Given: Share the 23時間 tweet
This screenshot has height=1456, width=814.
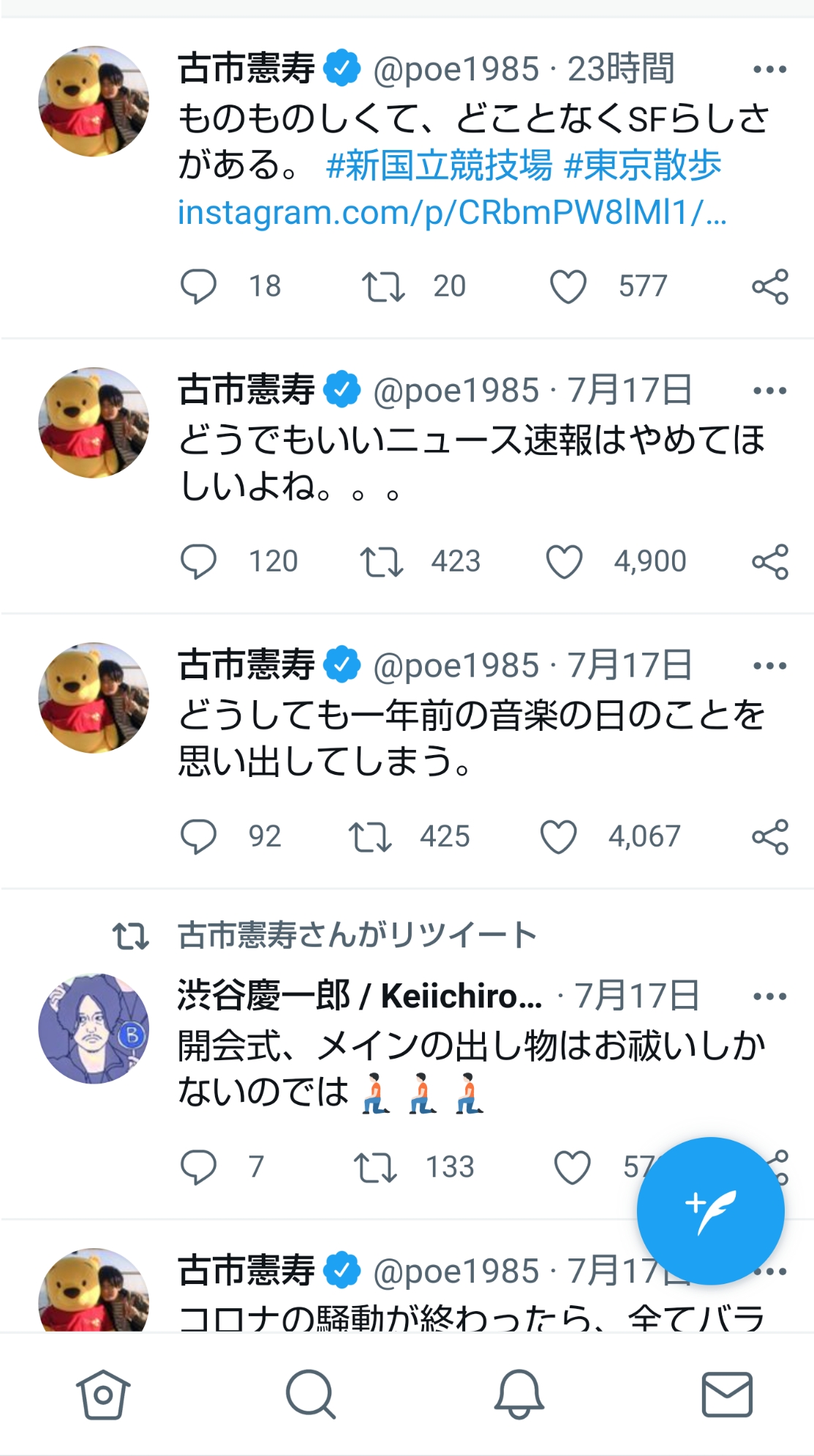Looking at the screenshot, I should point(770,286).
